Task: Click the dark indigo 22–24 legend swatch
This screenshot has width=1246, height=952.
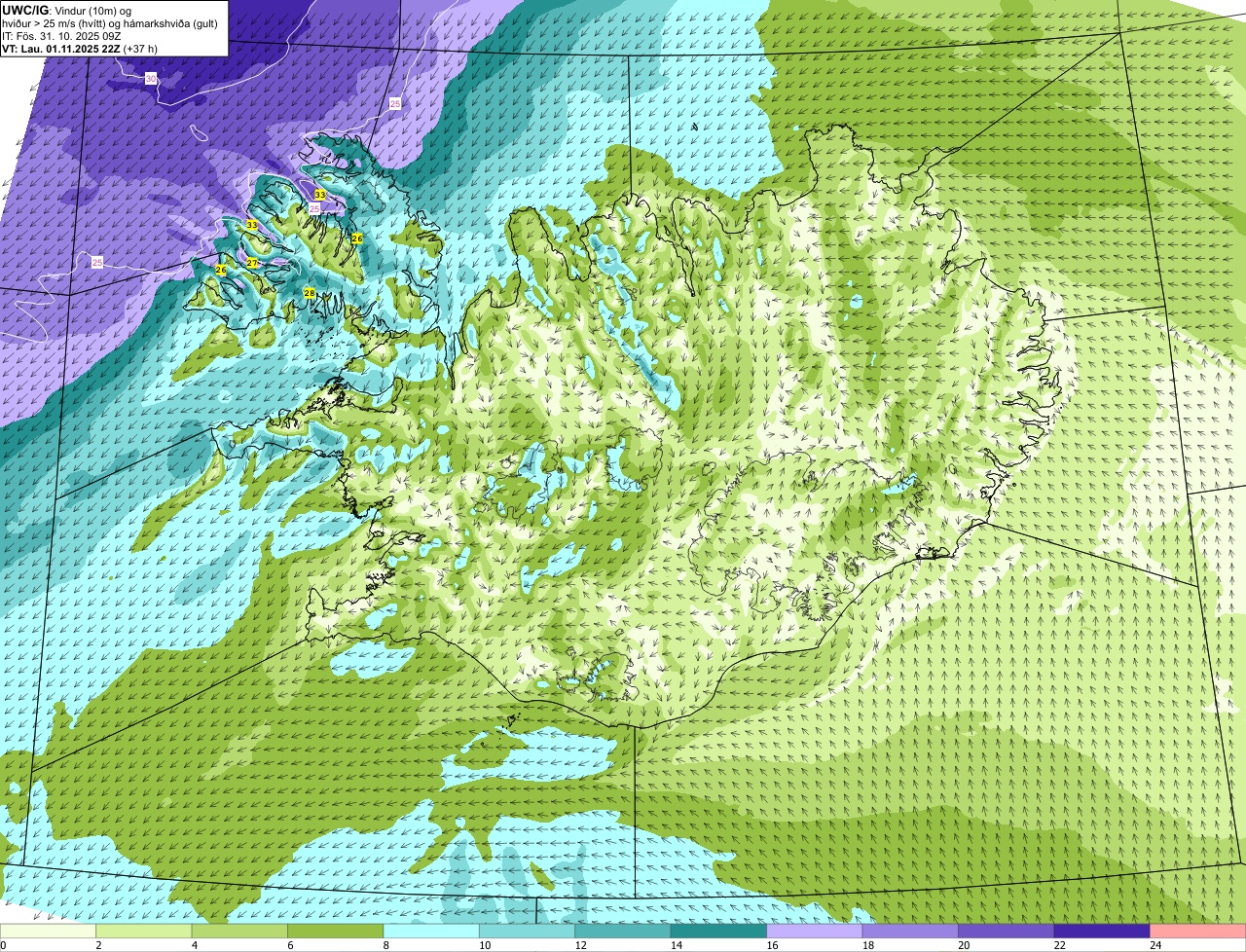Action: click(x=1102, y=932)
